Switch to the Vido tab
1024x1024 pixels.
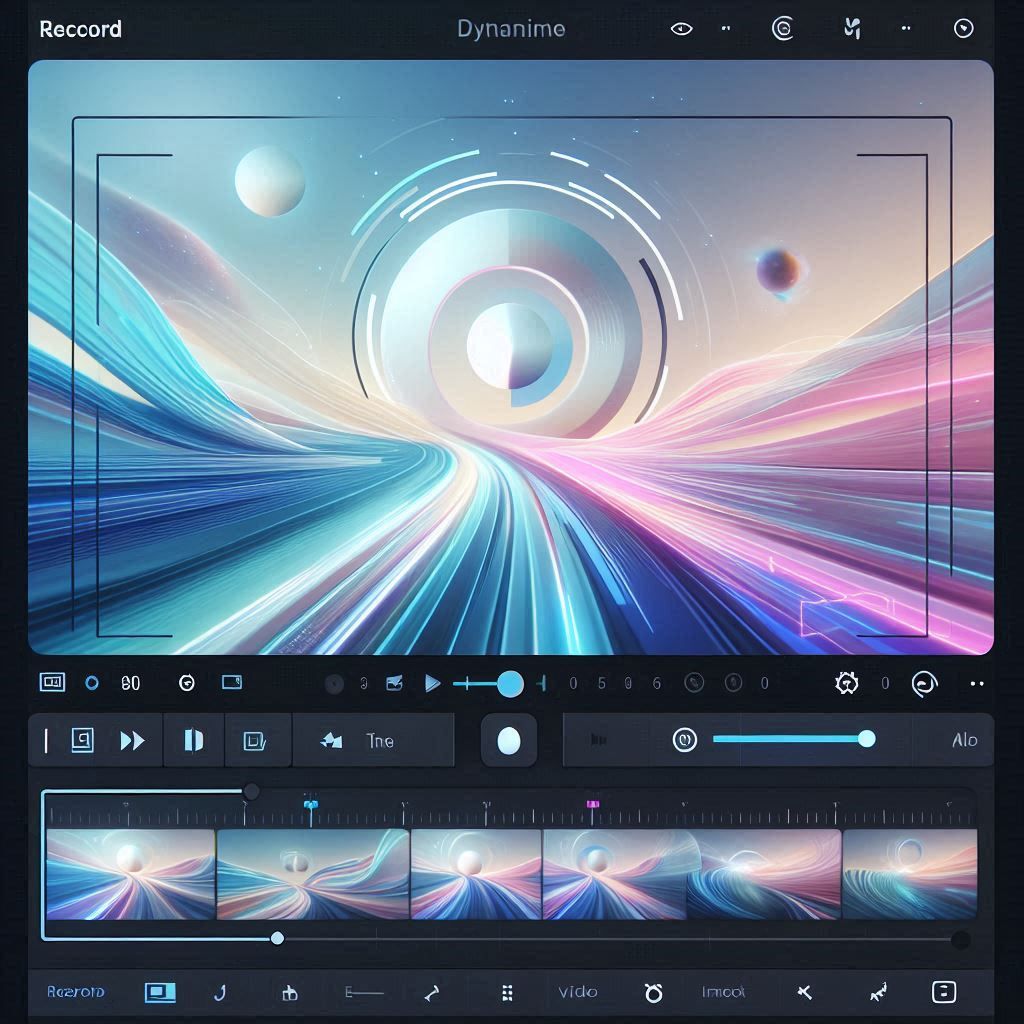[x=578, y=992]
